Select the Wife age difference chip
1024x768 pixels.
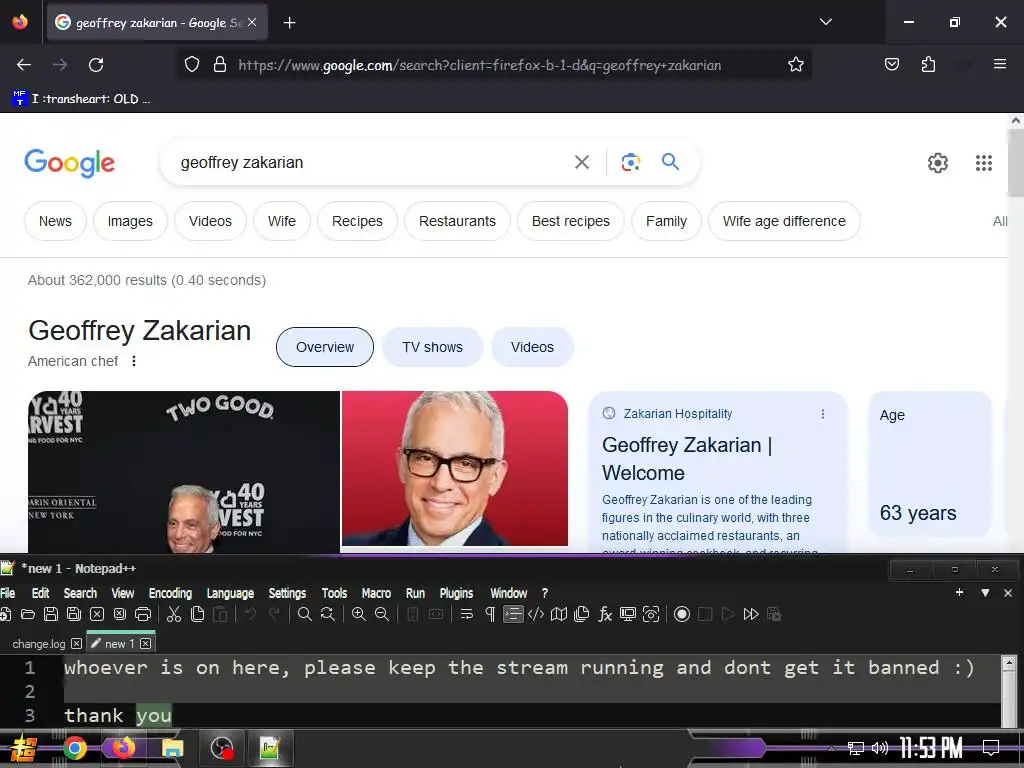coord(784,221)
